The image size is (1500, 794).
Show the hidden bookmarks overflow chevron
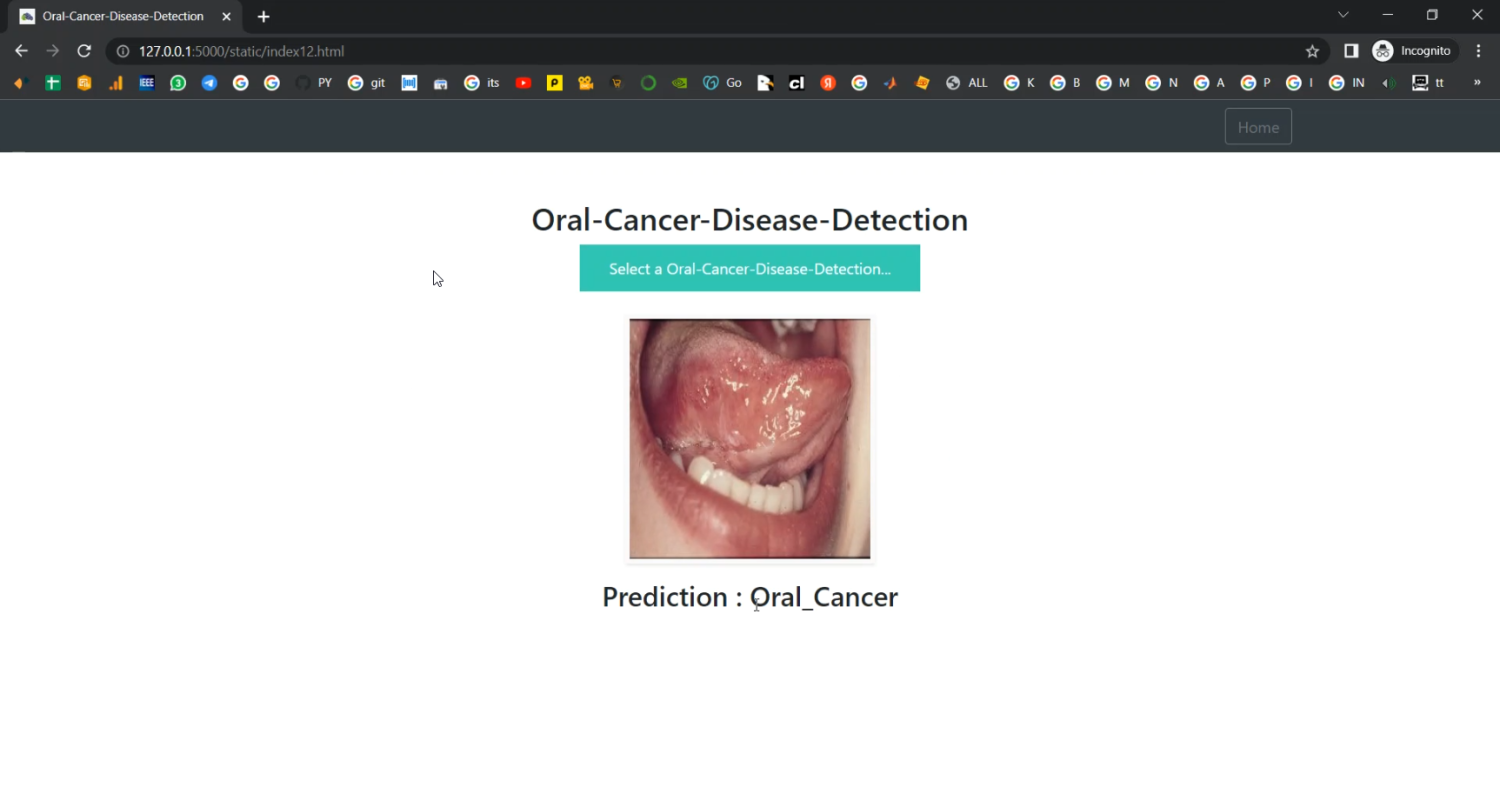tap(1477, 83)
